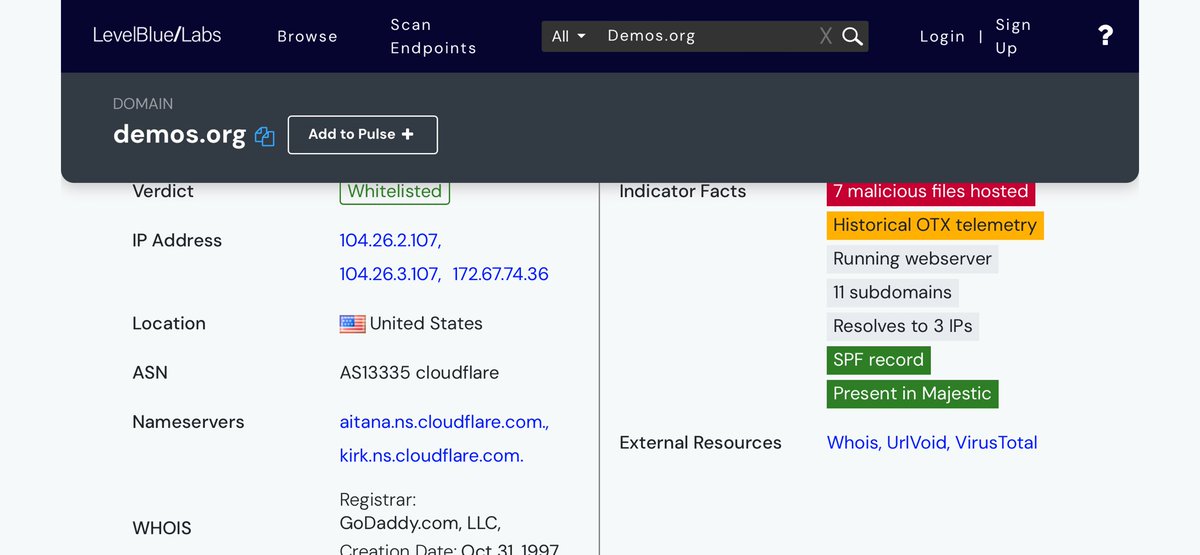
Task: Clear the search field with the X icon
Action: click(x=825, y=36)
